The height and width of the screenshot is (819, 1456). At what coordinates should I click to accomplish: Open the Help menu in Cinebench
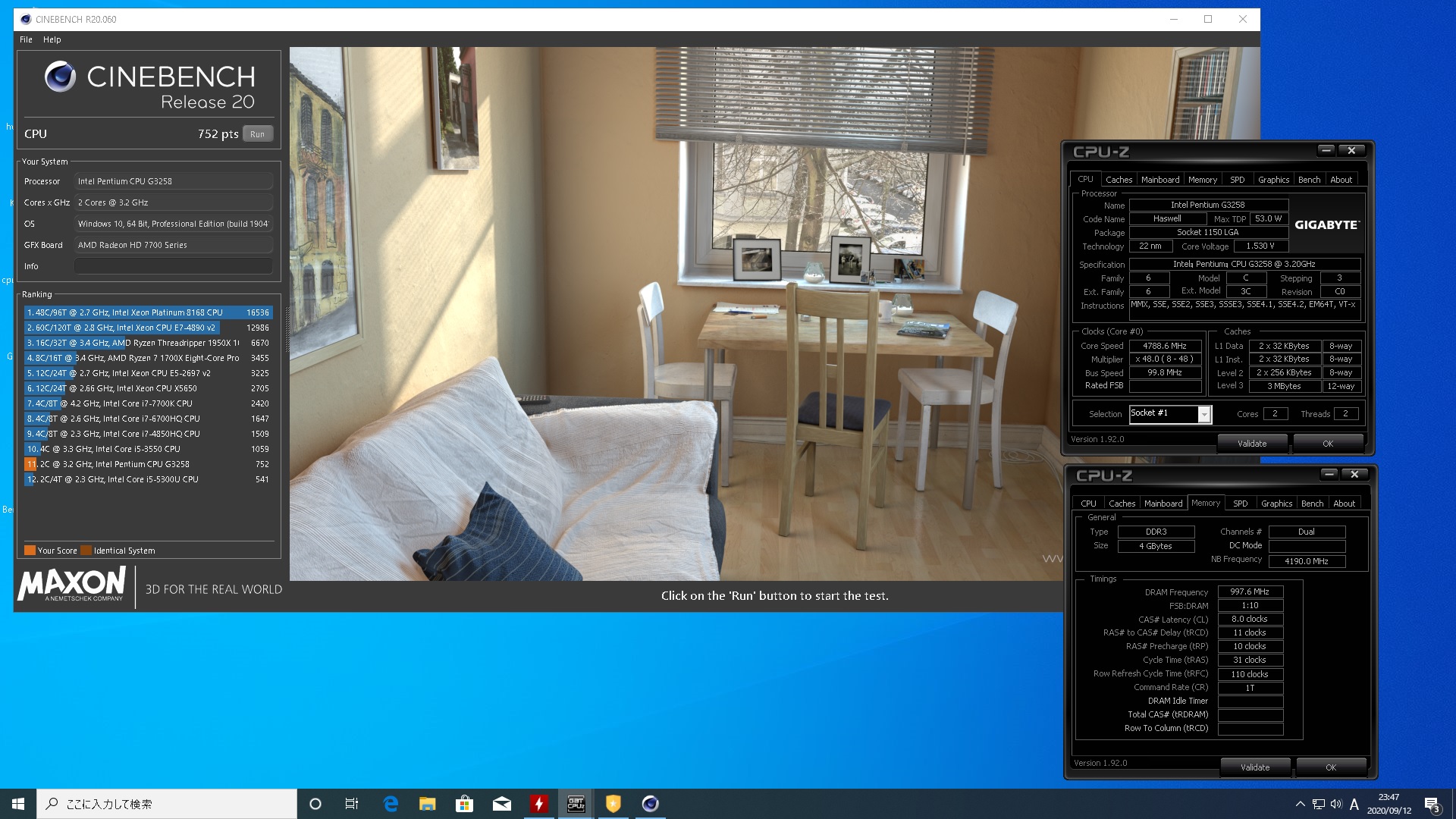(x=52, y=39)
